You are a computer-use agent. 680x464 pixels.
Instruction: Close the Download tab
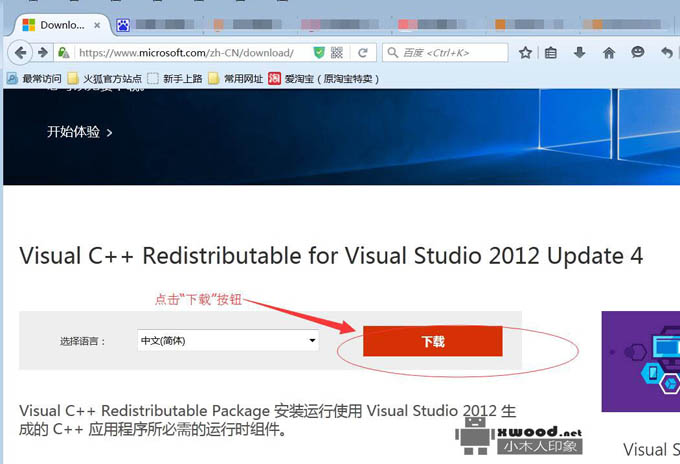pyautogui.click(x=97, y=25)
